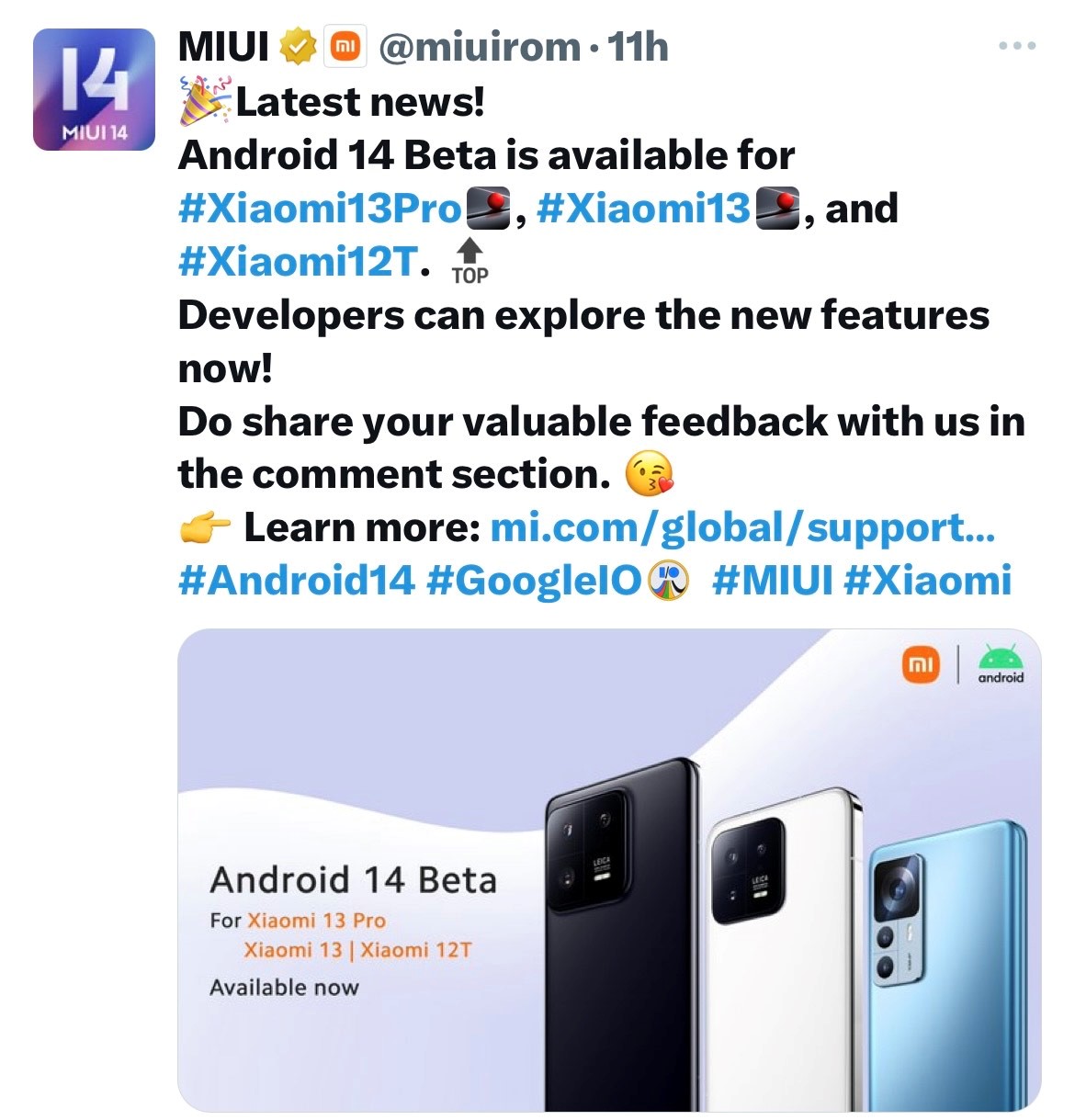The width and height of the screenshot is (1075, 1120).
Task: Click the orange Mi logo inside the image
Action: pyautogui.click(x=922, y=664)
